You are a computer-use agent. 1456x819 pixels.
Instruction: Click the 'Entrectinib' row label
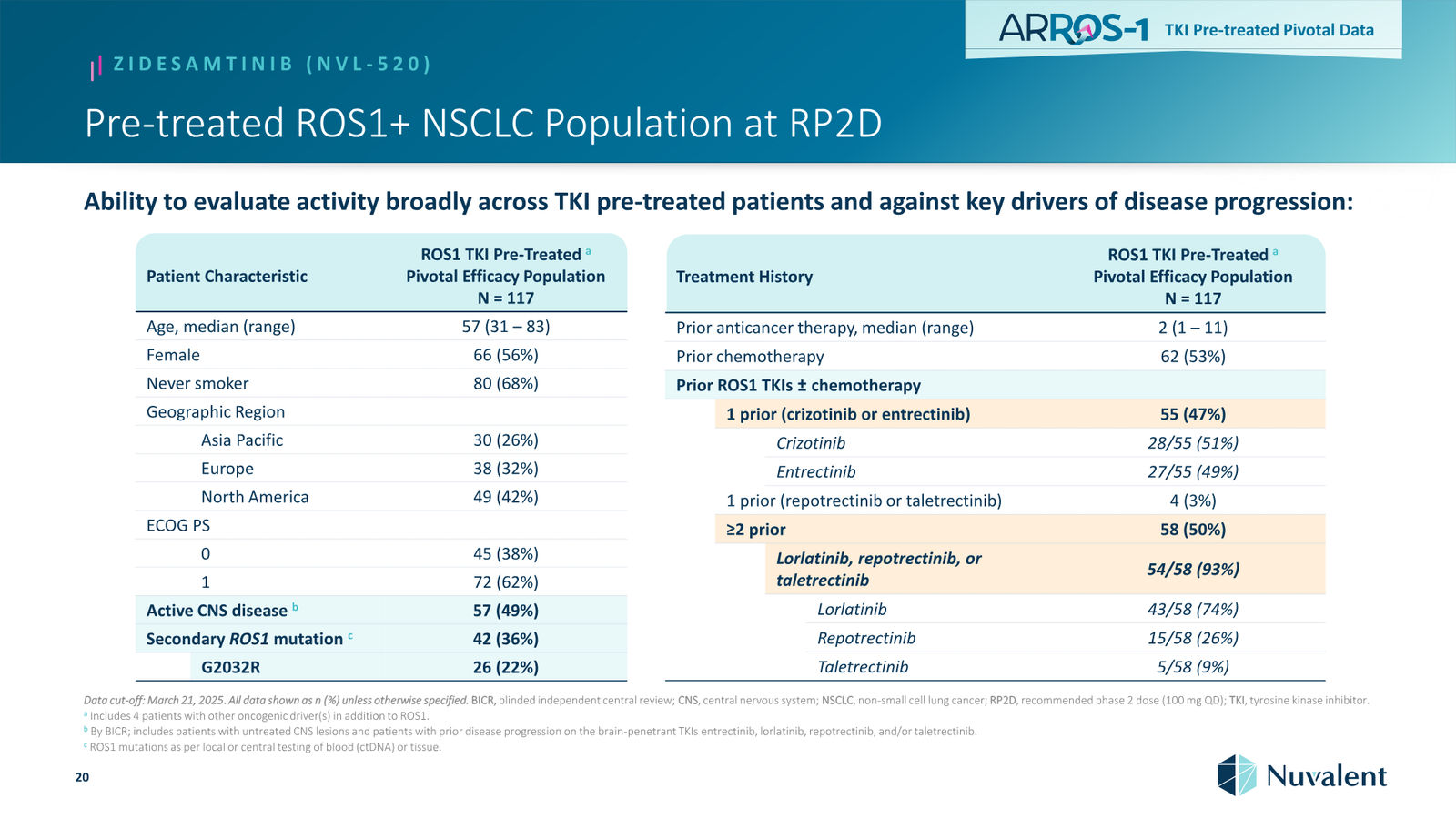(816, 471)
